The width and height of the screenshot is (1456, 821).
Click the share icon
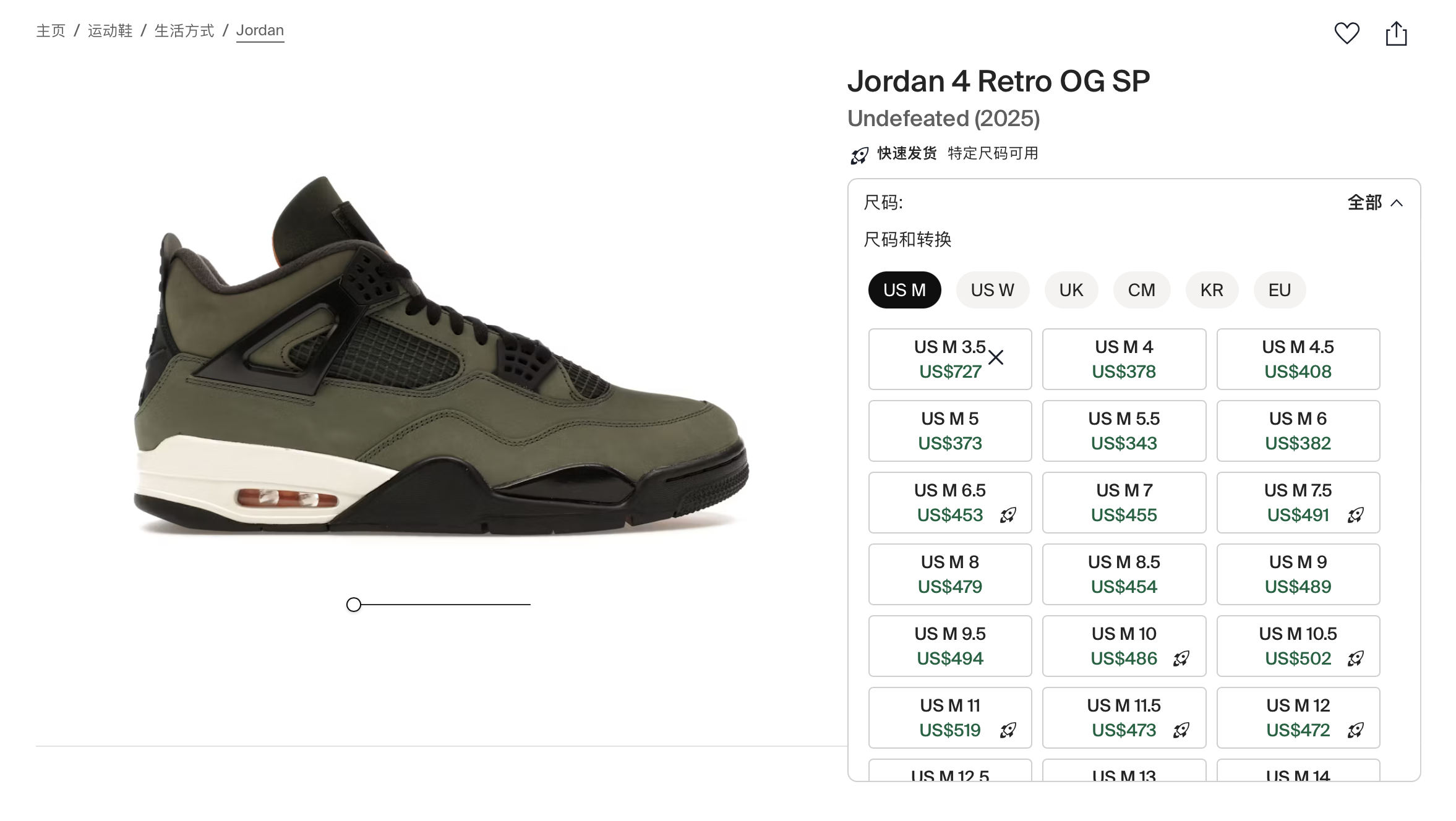(1396, 33)
